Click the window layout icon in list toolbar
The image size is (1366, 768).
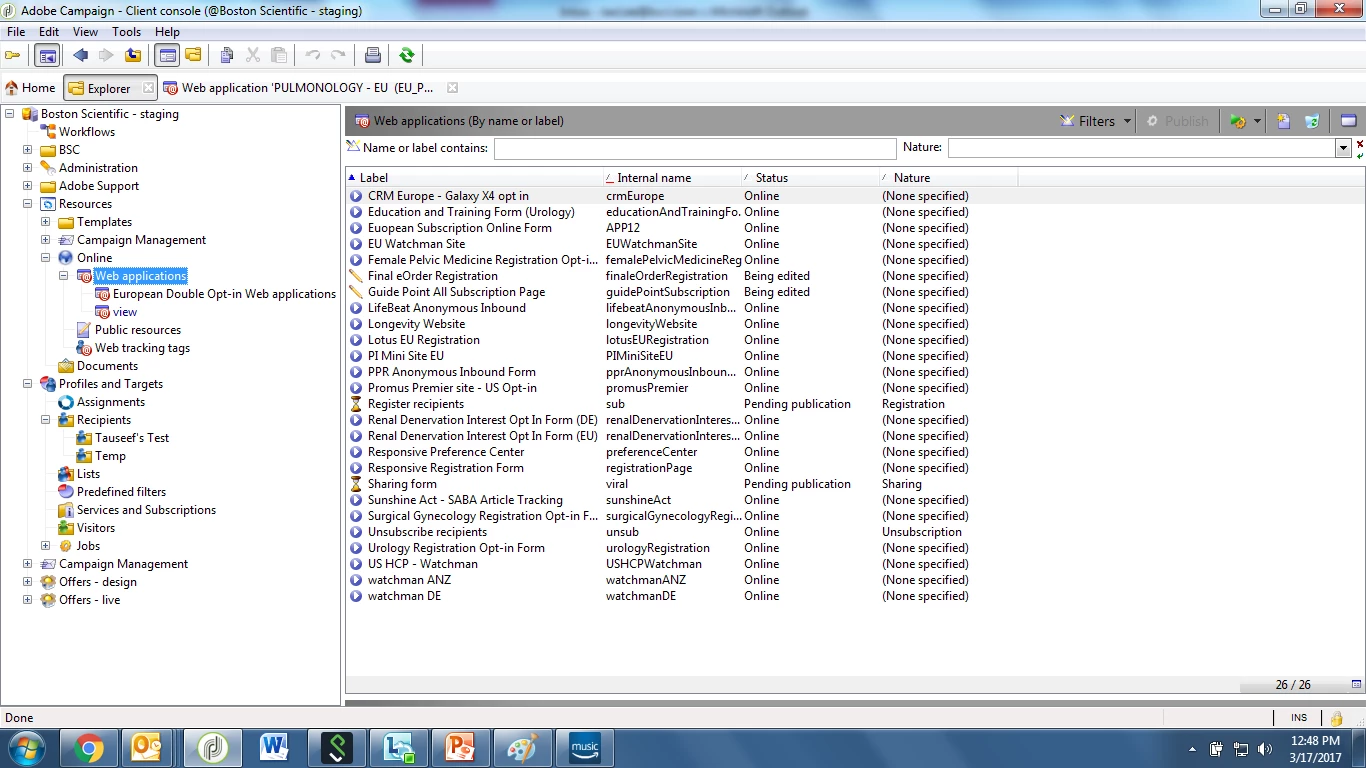click(x=1348, y=121)
